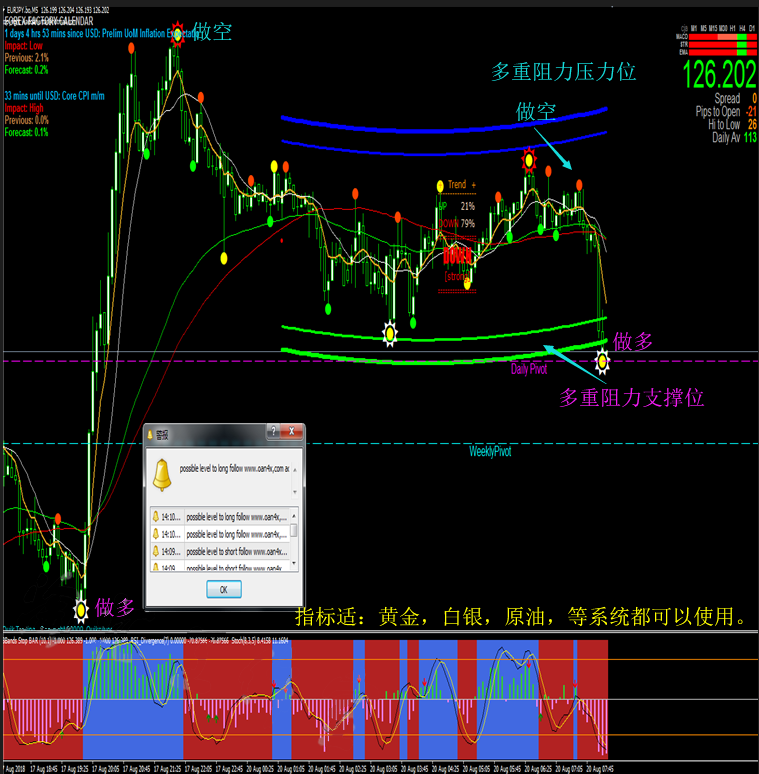Click the small bell icon in dialog title
This screenshot has height=774, width=759.
pyautogui.click(x=151, y=435)
